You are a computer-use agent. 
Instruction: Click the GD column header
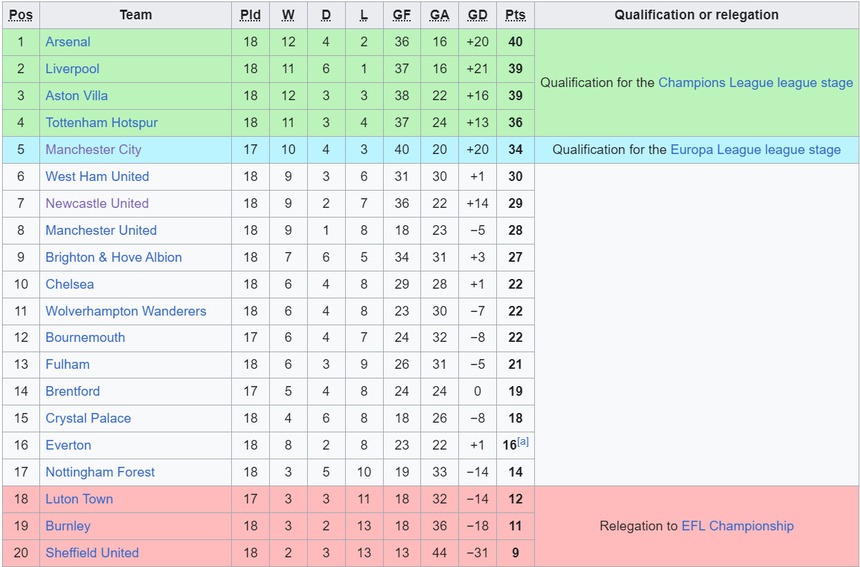tap(477, 15)
